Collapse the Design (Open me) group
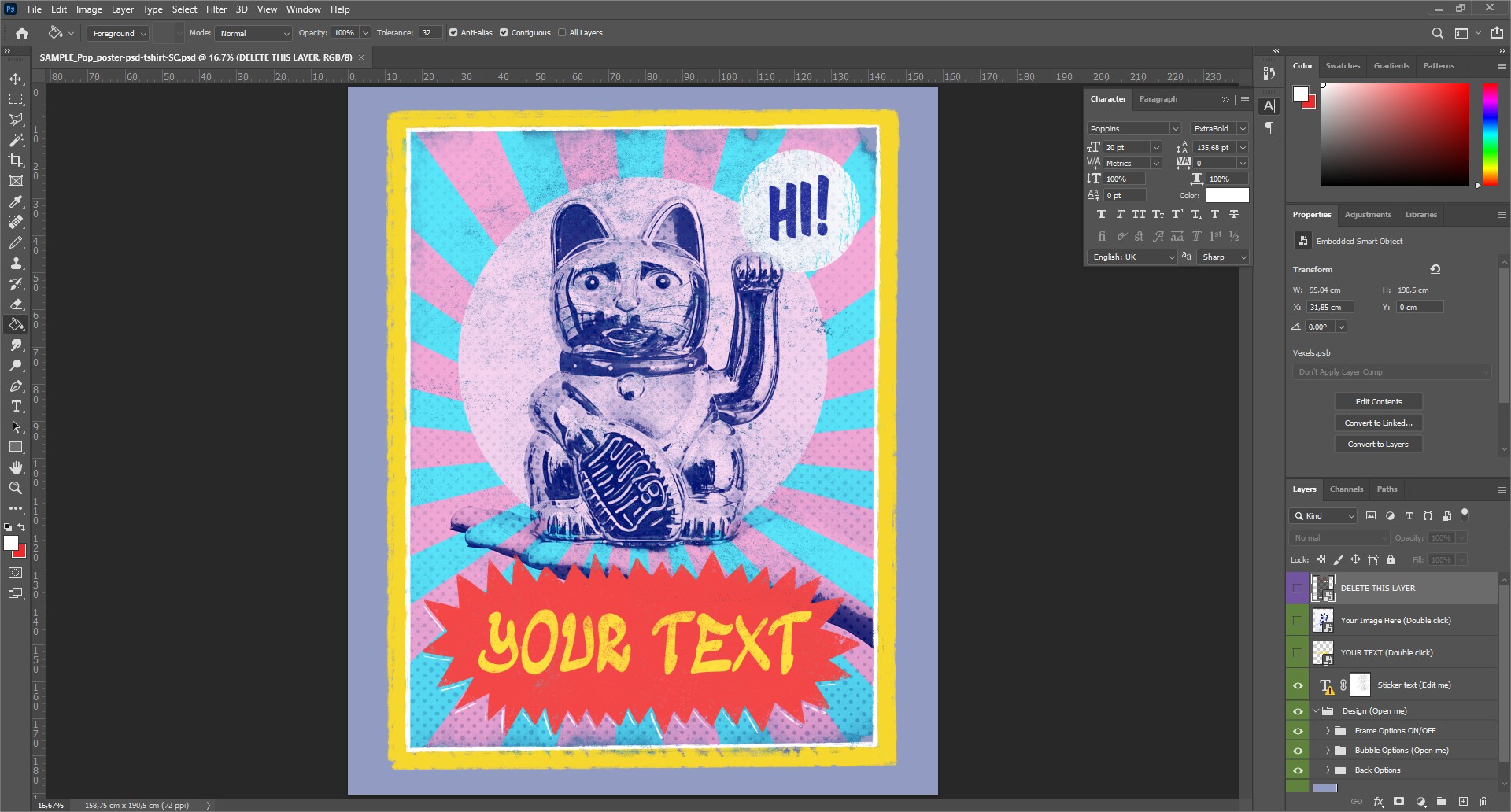 tap(1316, 711)
